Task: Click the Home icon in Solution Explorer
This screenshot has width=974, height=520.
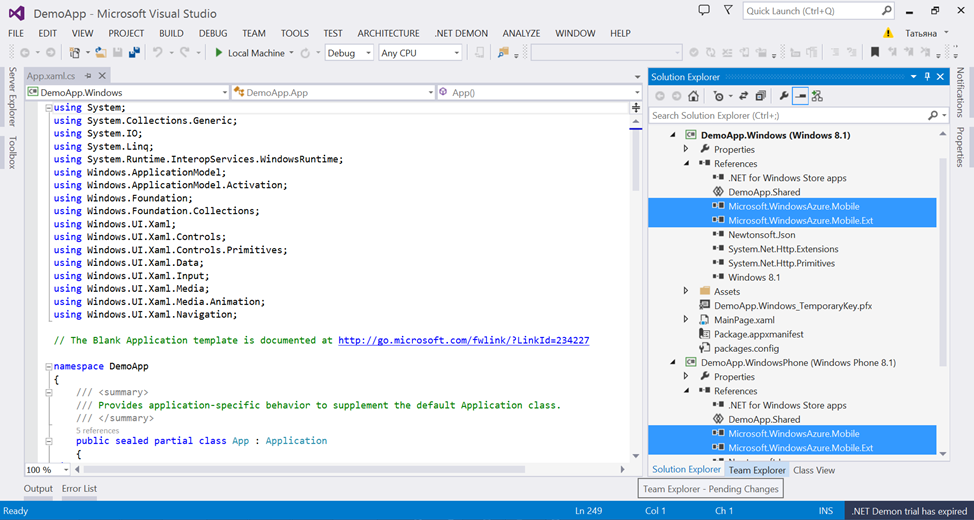Action: click(693, 96)
